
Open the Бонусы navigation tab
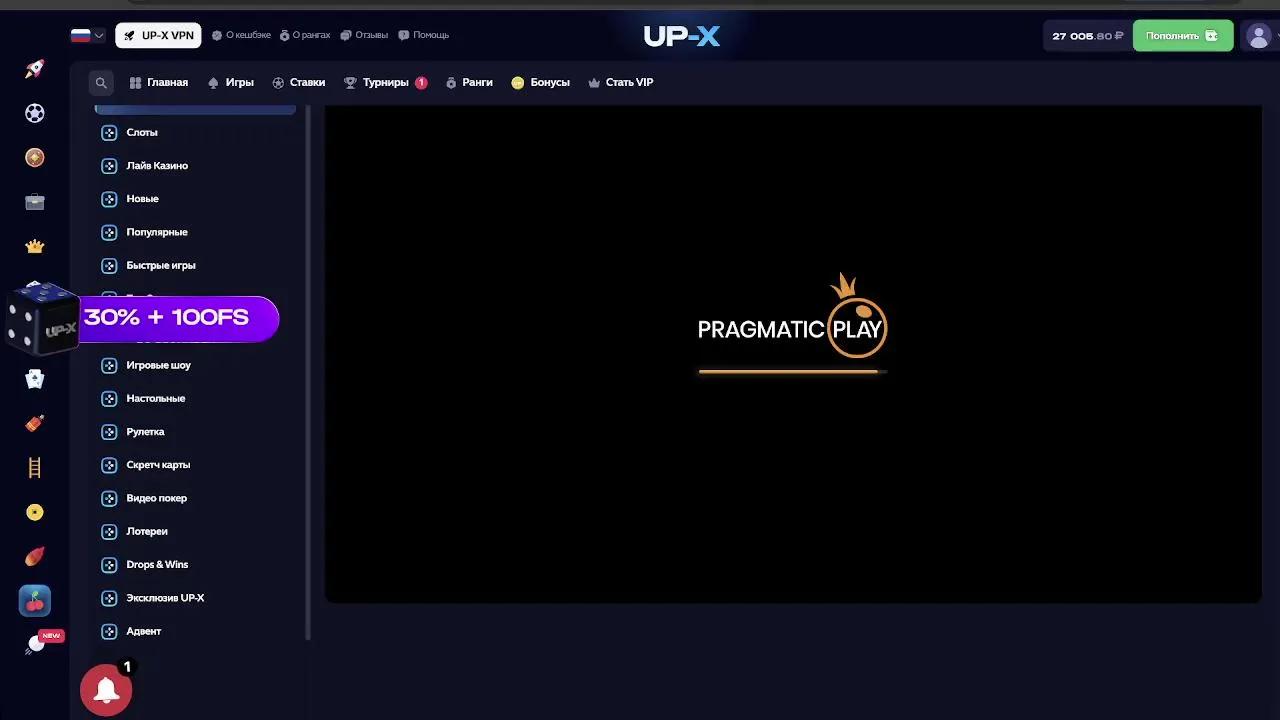click(540, 83)
